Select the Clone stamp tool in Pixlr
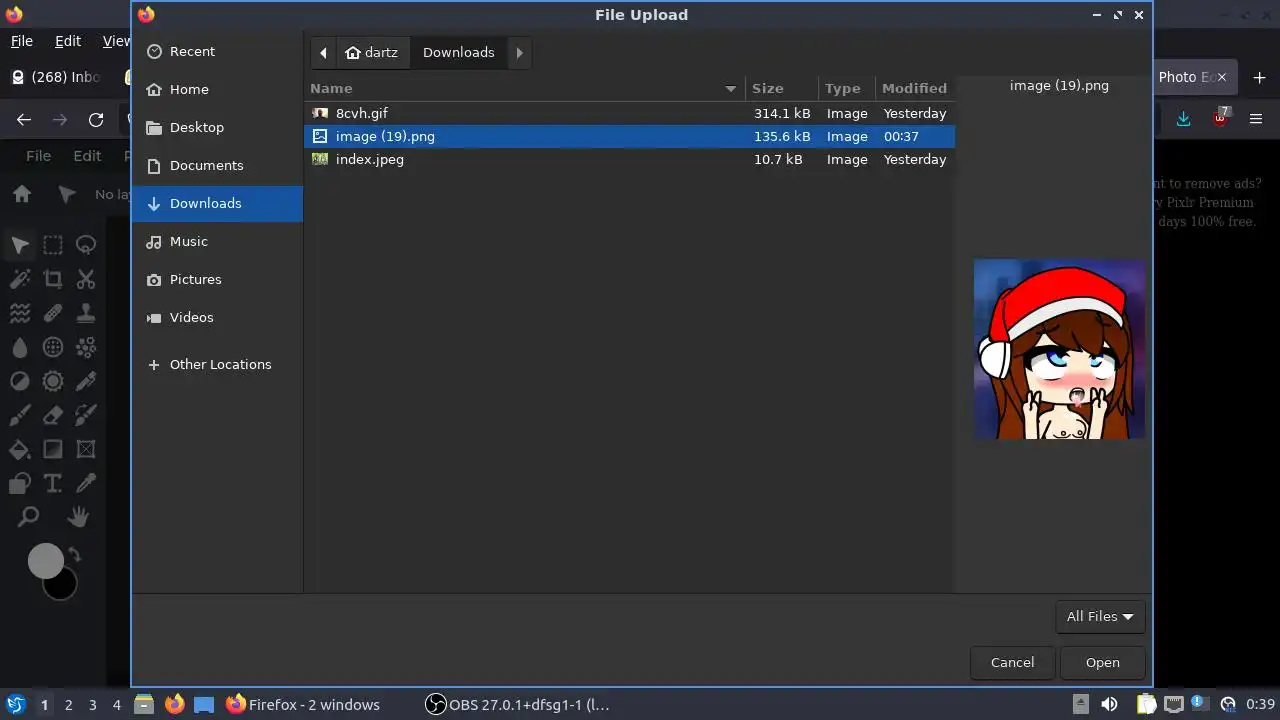Screen dimensions: 1280x720 (x=86, y=313)
